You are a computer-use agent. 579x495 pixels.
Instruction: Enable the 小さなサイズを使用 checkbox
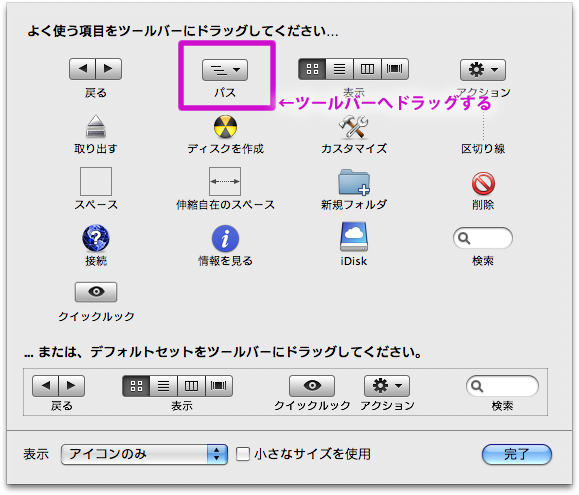coord(243,454)
